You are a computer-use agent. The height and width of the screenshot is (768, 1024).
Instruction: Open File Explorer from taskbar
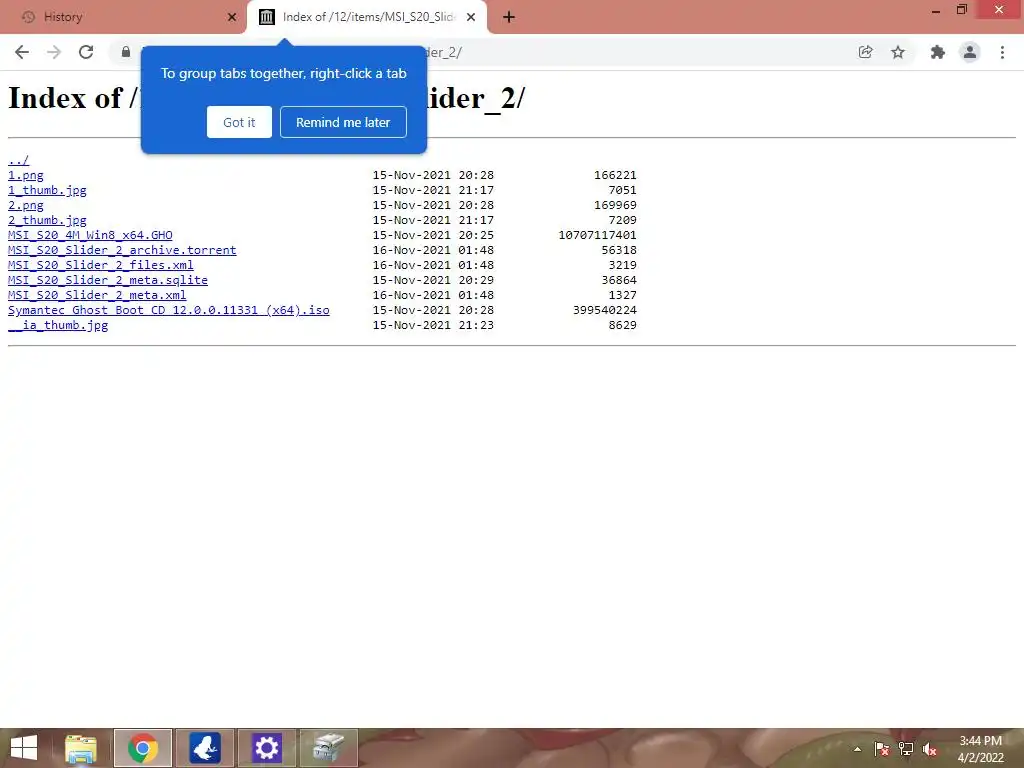[x=80, y=748]
